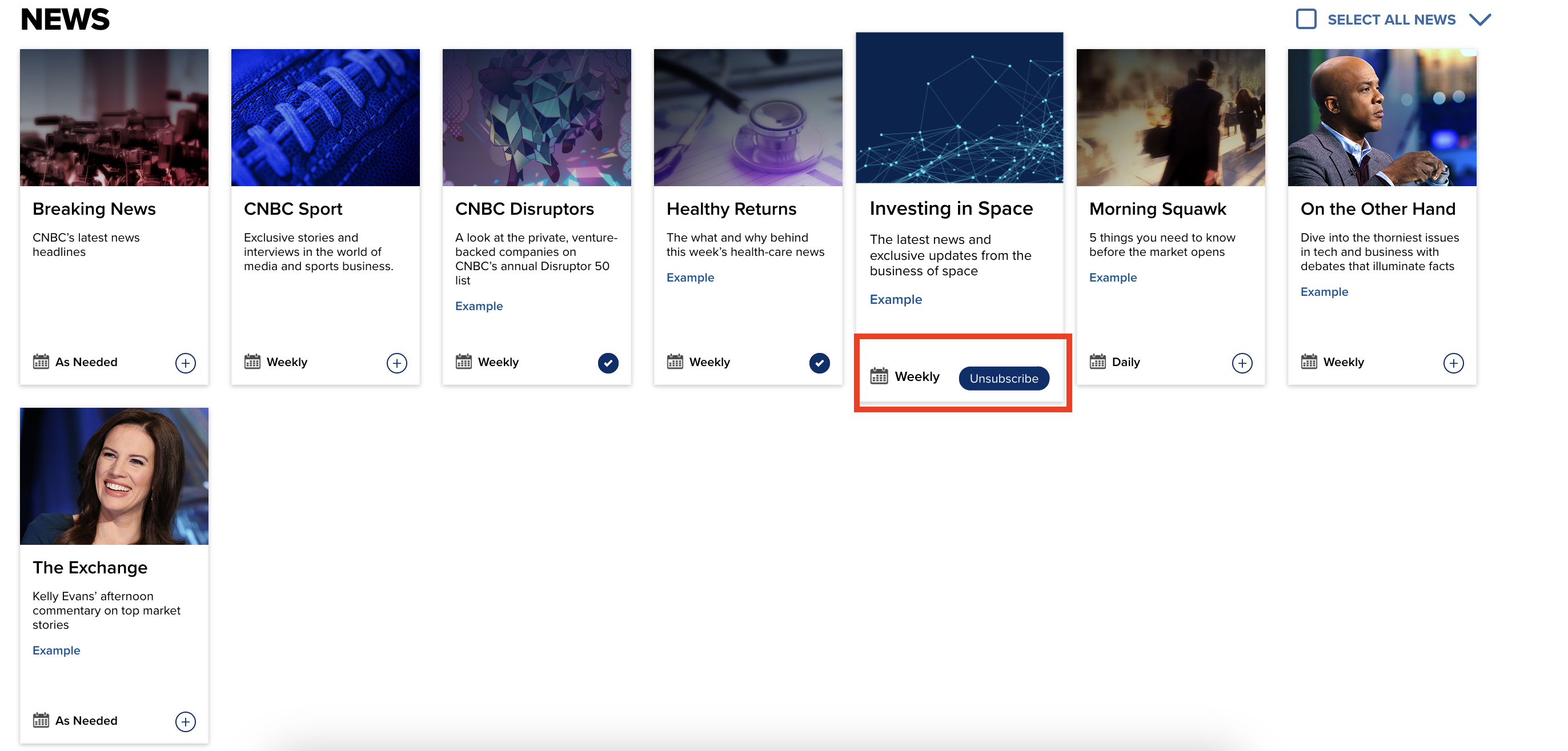The width and height of the screenshot is (1568, 751).
Task: Open the Morning Squawk Example link
Action: point(1113,277)
